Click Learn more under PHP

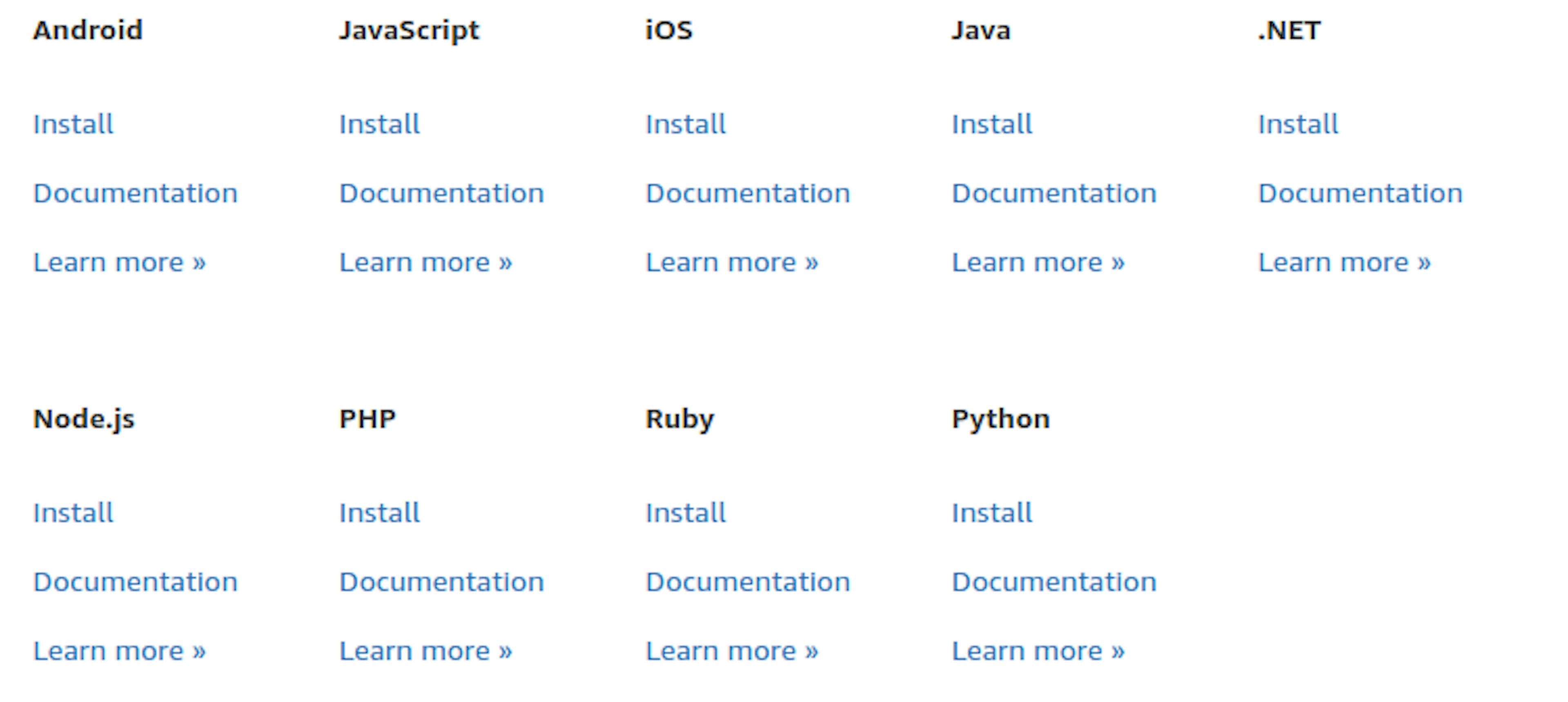tap(425, 650)
